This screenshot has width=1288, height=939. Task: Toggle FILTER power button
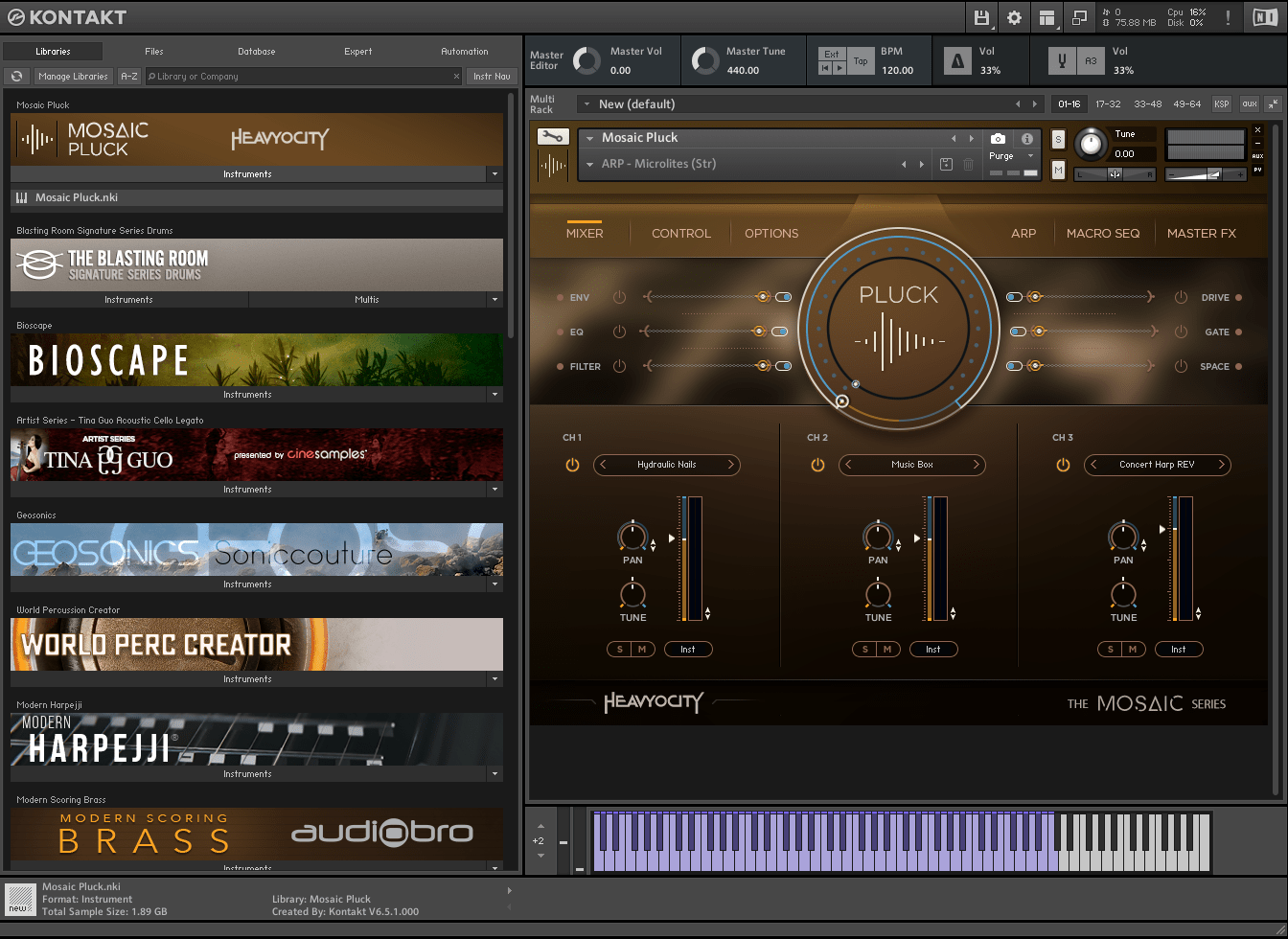click(x=620, y=366)
